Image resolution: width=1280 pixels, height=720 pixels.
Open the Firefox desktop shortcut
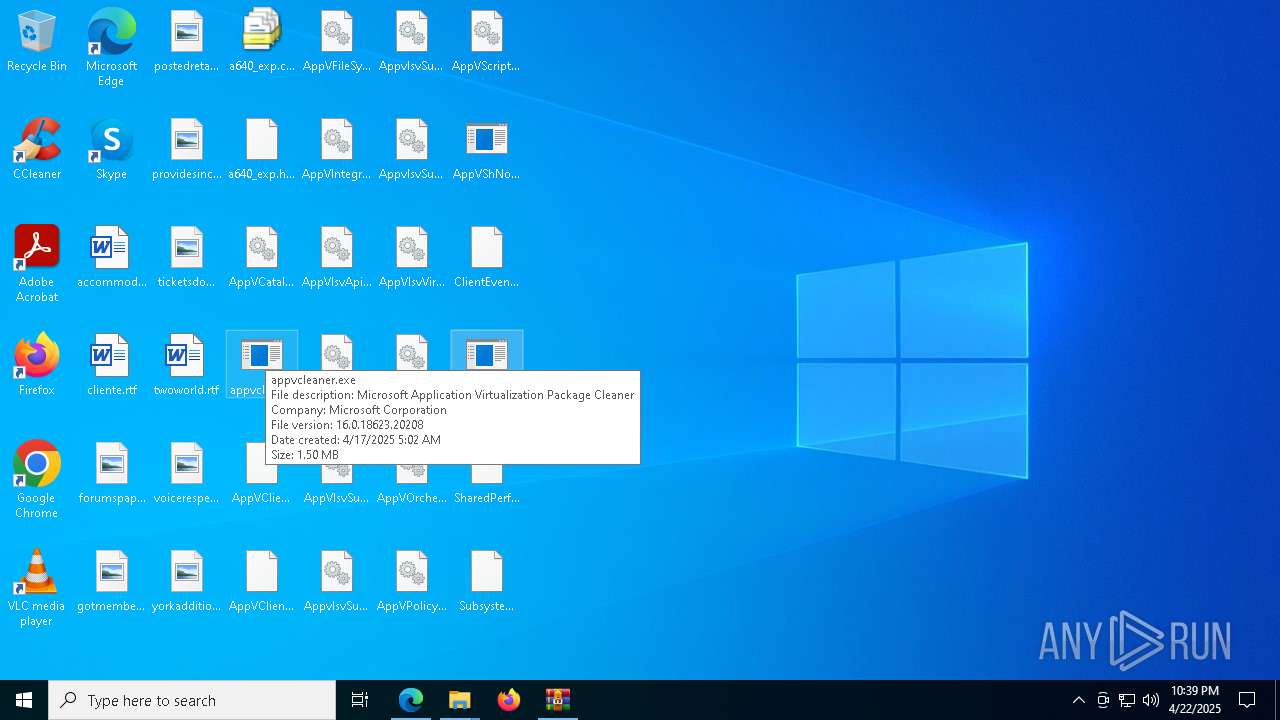pyautogui.click(x=37, y=366)
